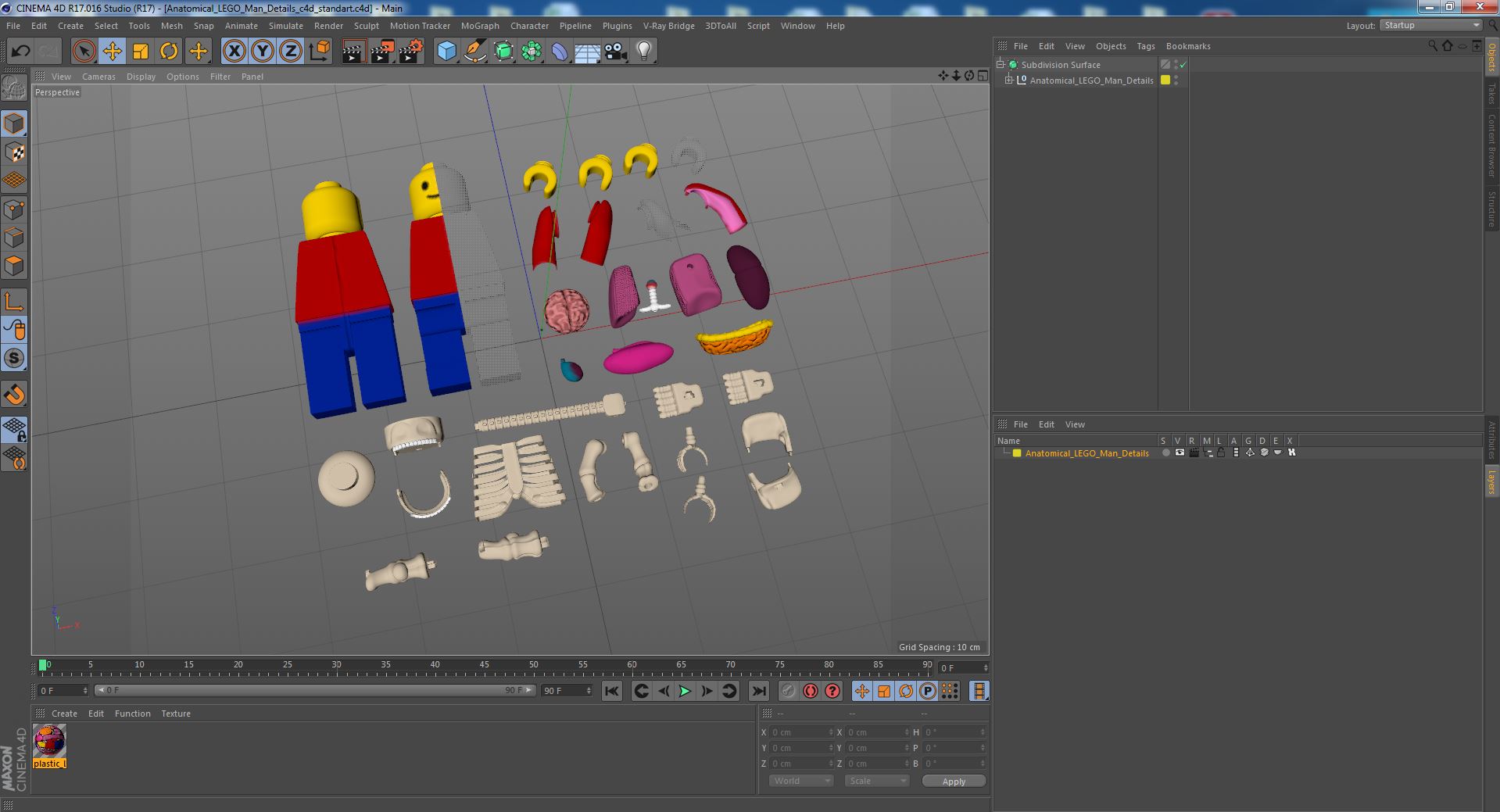Toggle Y axis lock

pos(263,52)
